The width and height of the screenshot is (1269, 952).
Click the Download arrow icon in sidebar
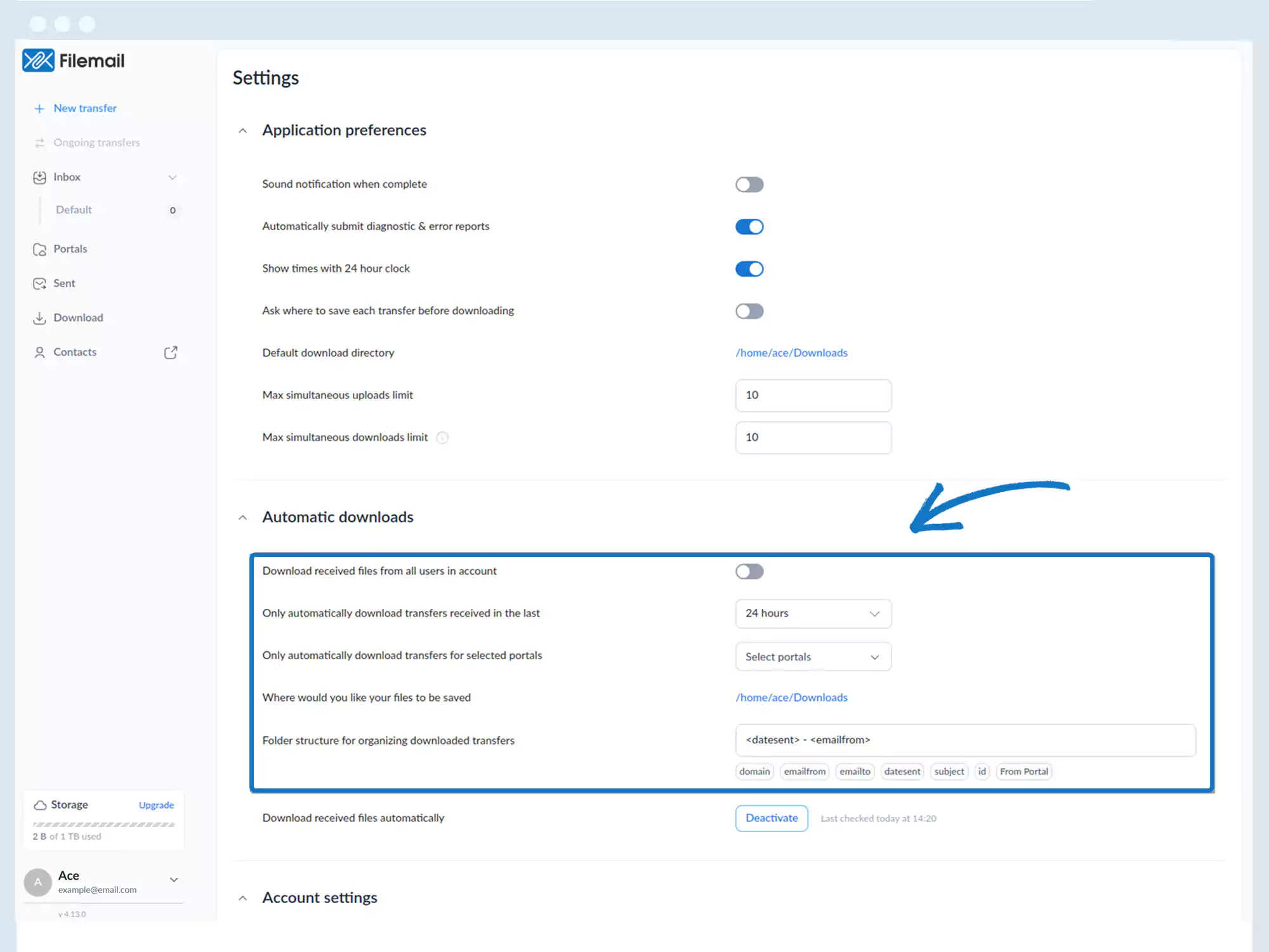[x=39, y=318]
